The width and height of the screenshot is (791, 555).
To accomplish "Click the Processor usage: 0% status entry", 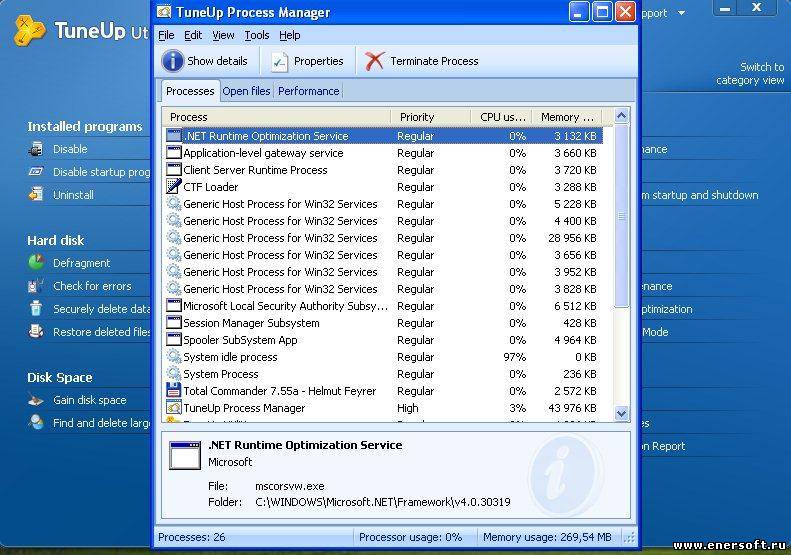I will tap(410, 537).
